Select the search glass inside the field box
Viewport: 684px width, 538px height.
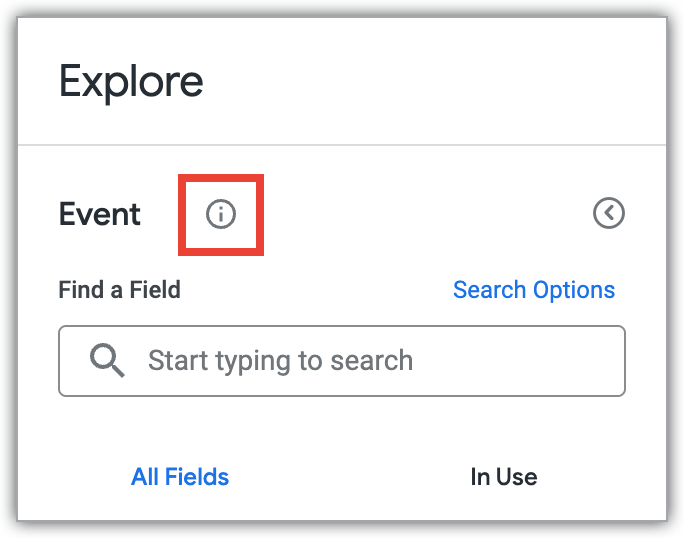(x=107, y=360)
